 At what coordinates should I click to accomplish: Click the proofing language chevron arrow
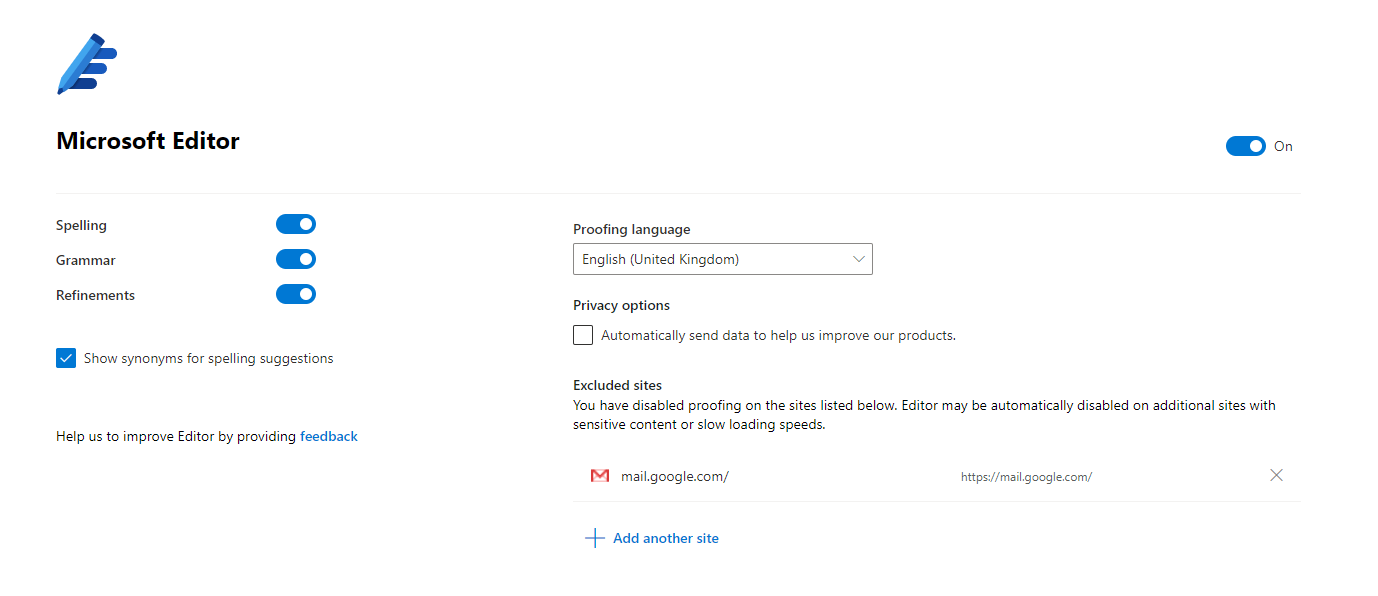pyautogui.click(x=858, y=259)
